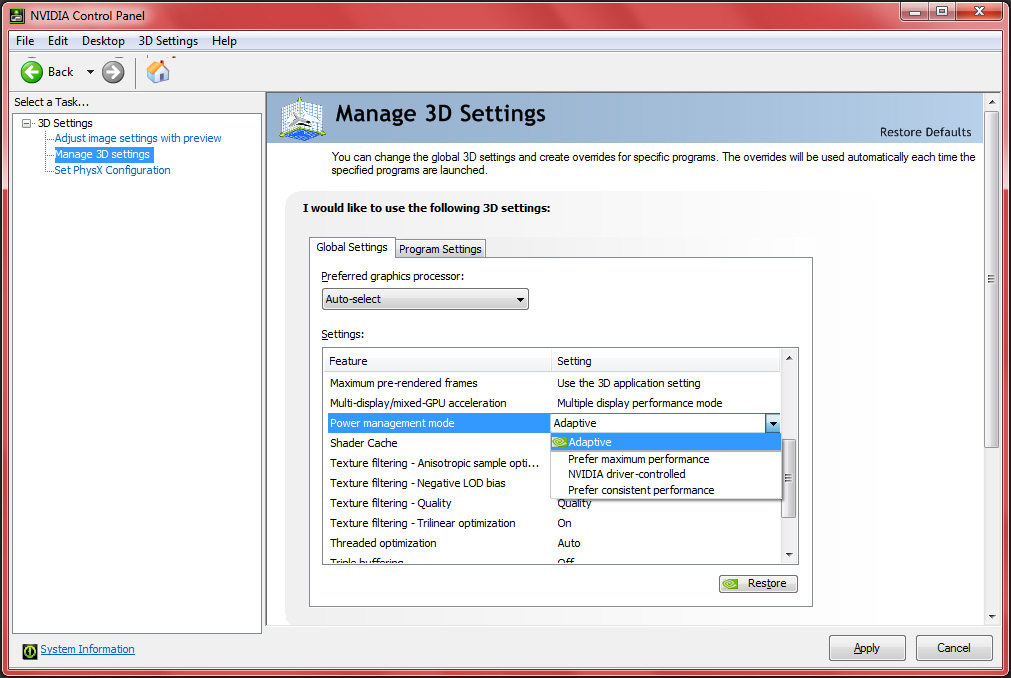Viewport: 1011px width, 678px height.
Task: Select the Threaded optimization row
Action: [x=553, y=543]
